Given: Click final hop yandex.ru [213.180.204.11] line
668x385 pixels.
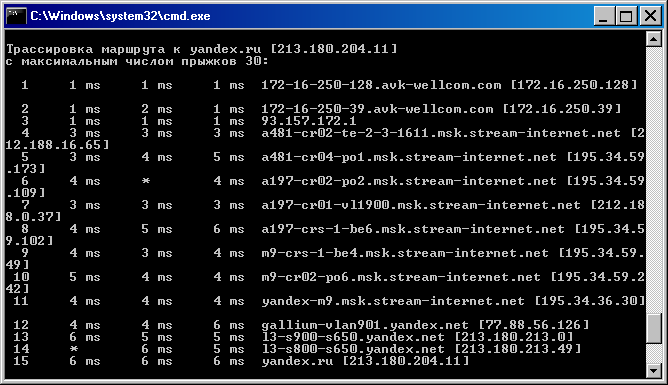Looking at the screenshot, I should [365, 361].
